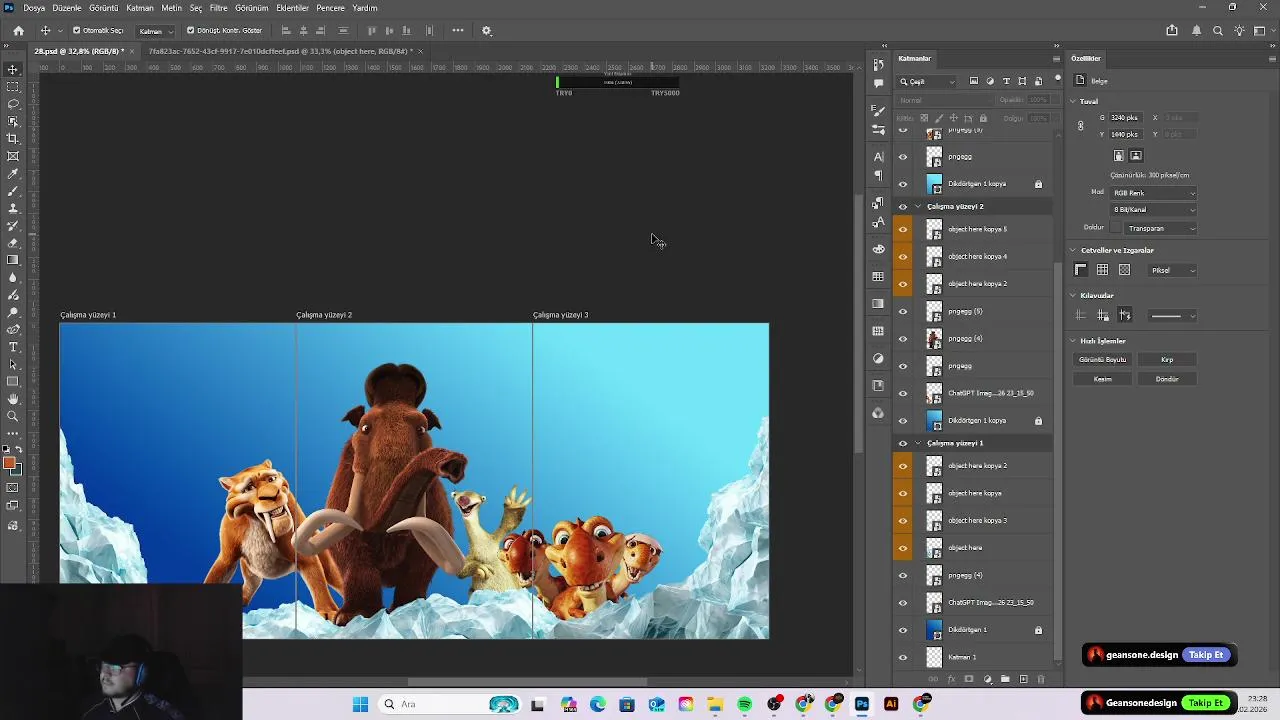The width and height of the screenshot is (1280, 720).
Task: Select the Brush tool
Action: tap(13, 191)
